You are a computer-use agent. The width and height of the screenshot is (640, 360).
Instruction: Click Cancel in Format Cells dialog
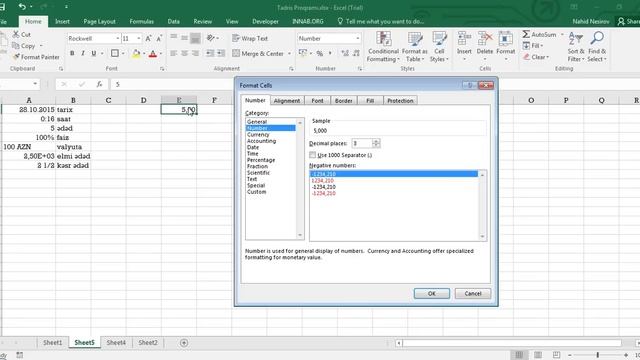[473, 293]
